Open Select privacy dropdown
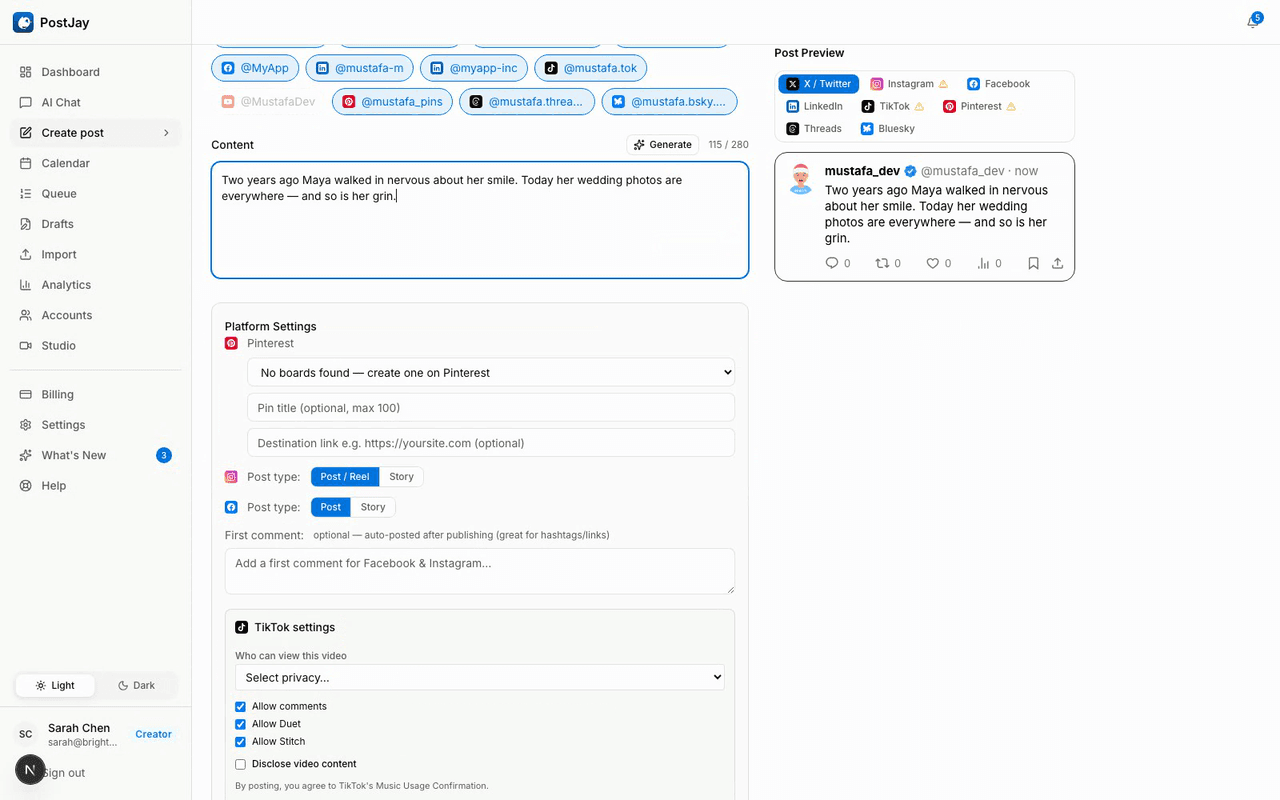This screenshot has width=1280, height=800. (480, 677)
